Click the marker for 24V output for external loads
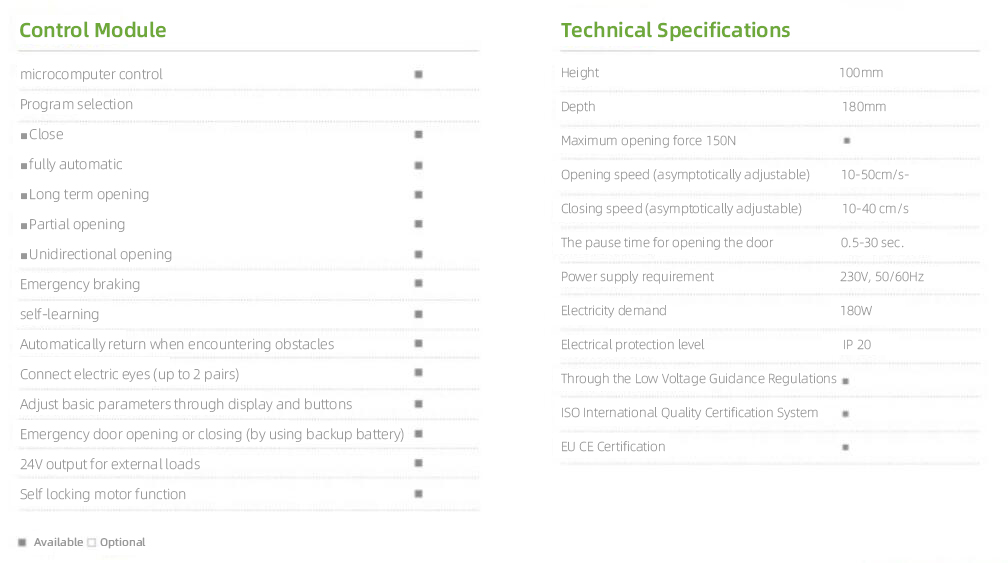The height and width of the screenshot is (563, 1008). [418, 464]
